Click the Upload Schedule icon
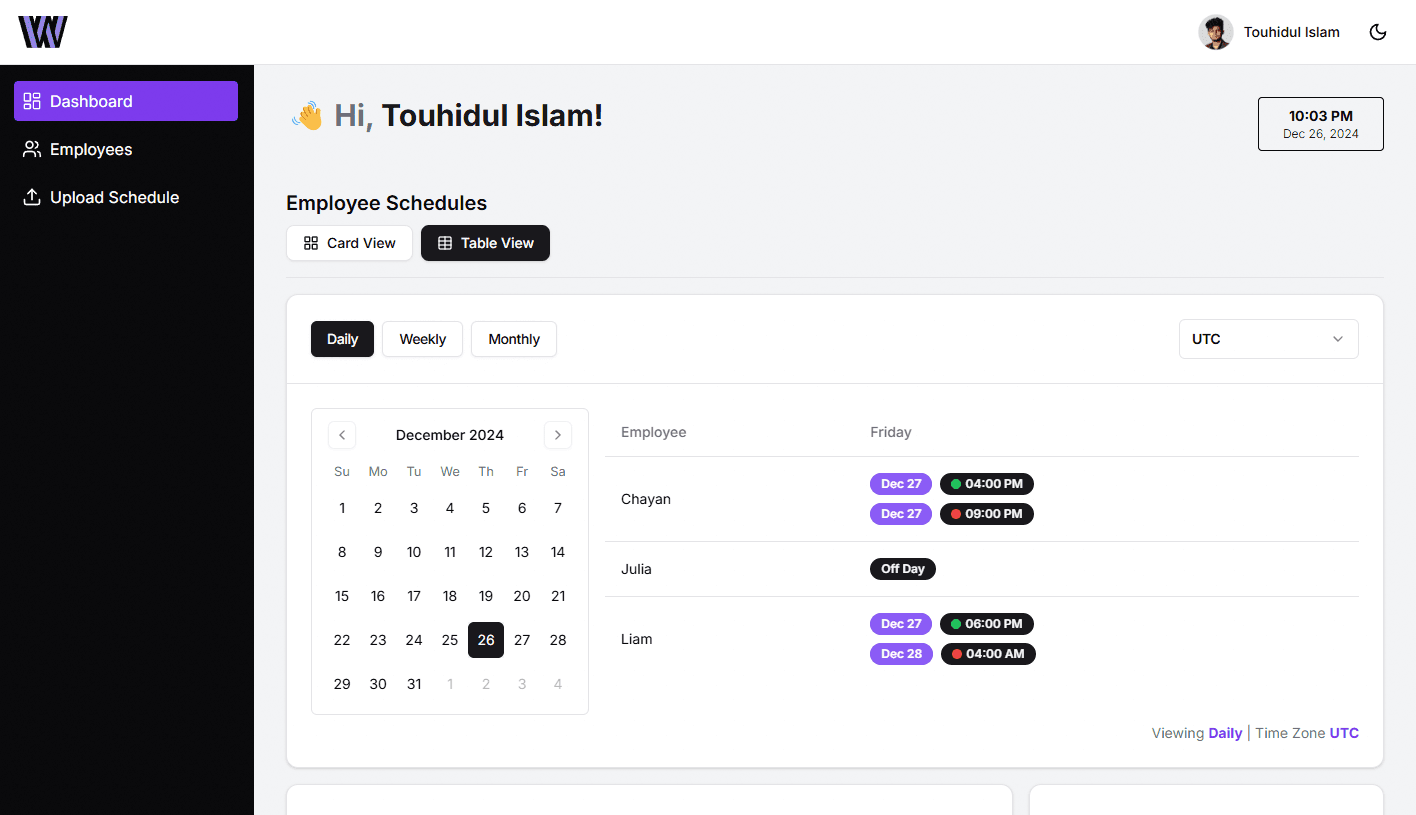 (x=30, y=197)
